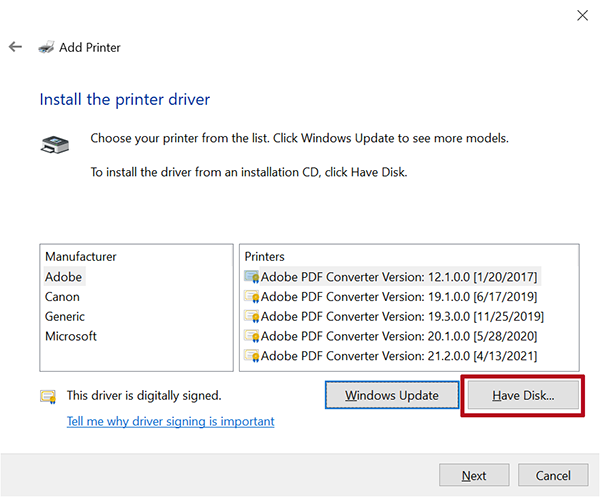
Task: Click the Printers column header
Action: pos(264,256)
